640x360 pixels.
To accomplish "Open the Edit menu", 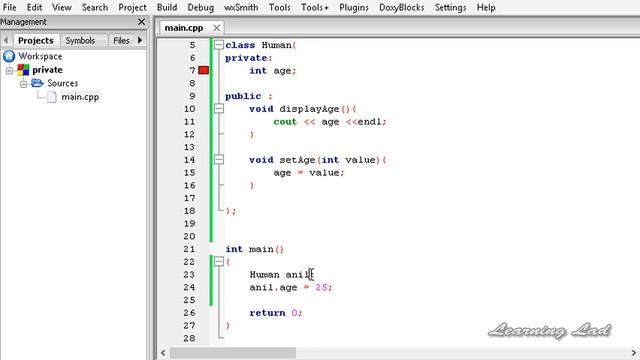I will 34,7.
